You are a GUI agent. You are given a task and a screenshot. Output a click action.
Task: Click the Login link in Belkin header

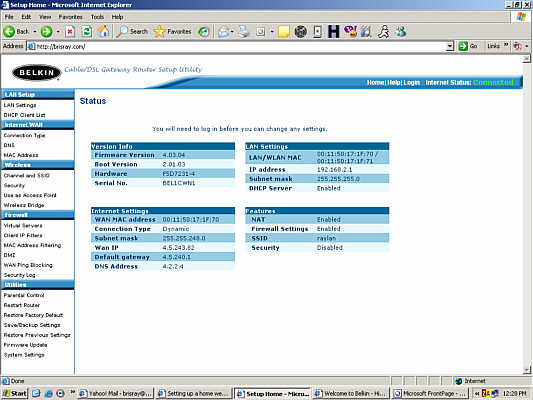point(411,83)
